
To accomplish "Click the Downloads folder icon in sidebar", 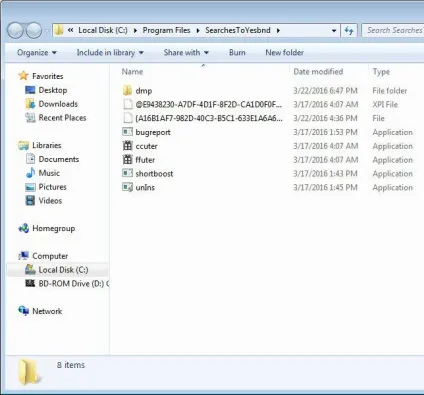I will point(30,104).
